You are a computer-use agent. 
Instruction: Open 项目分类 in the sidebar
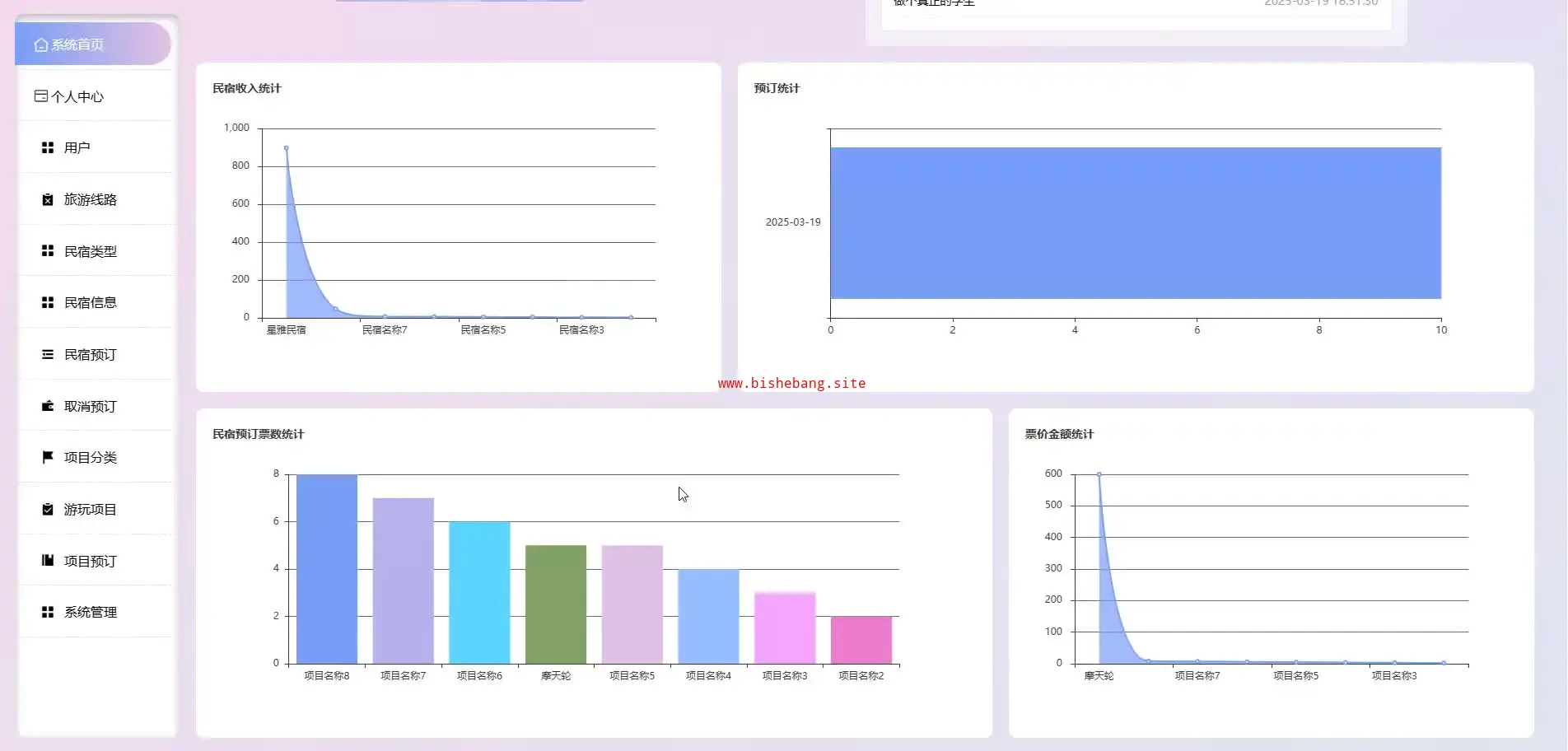pyautogui.click(x=96, y=457)
